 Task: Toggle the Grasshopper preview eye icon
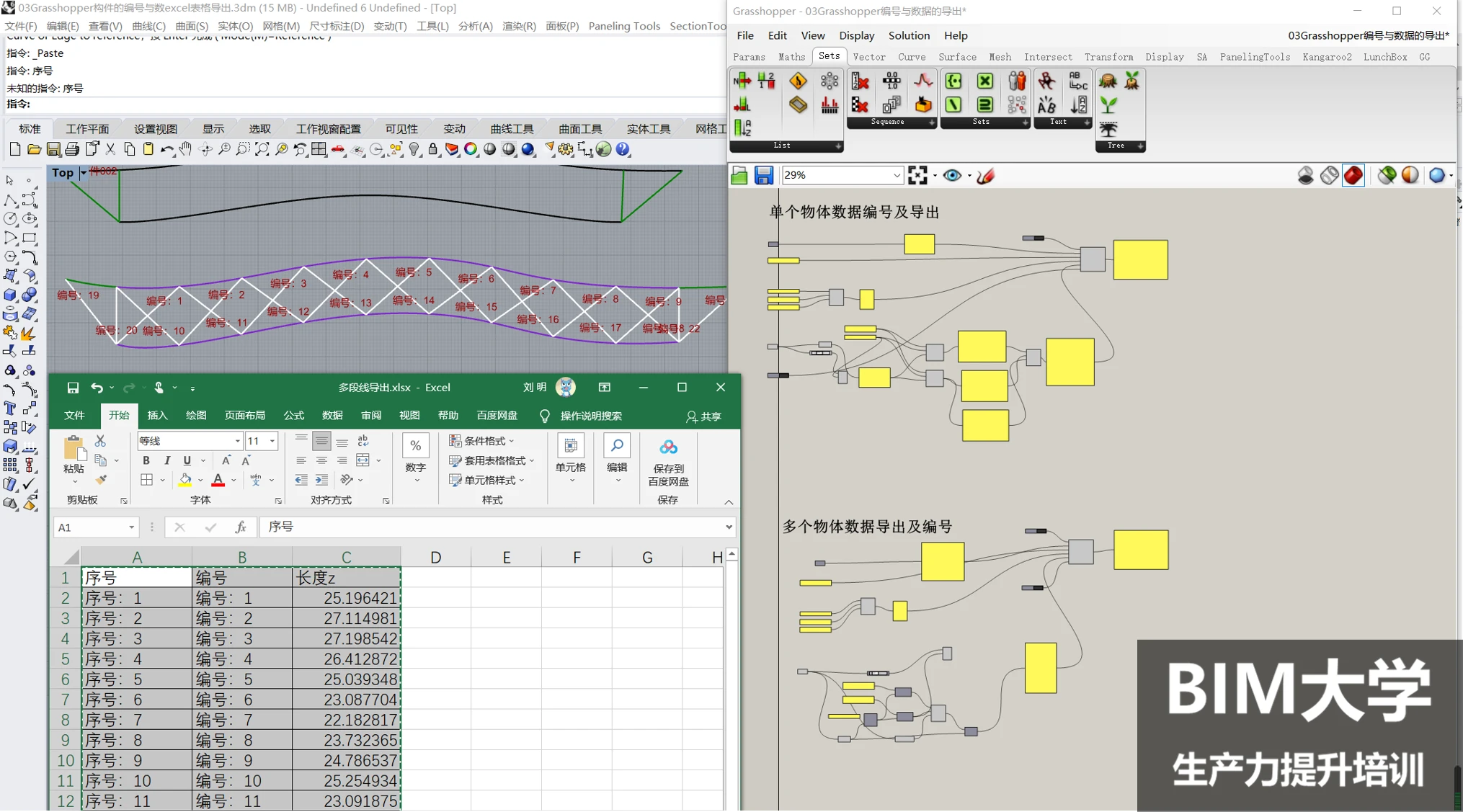(x=952, y=175)
